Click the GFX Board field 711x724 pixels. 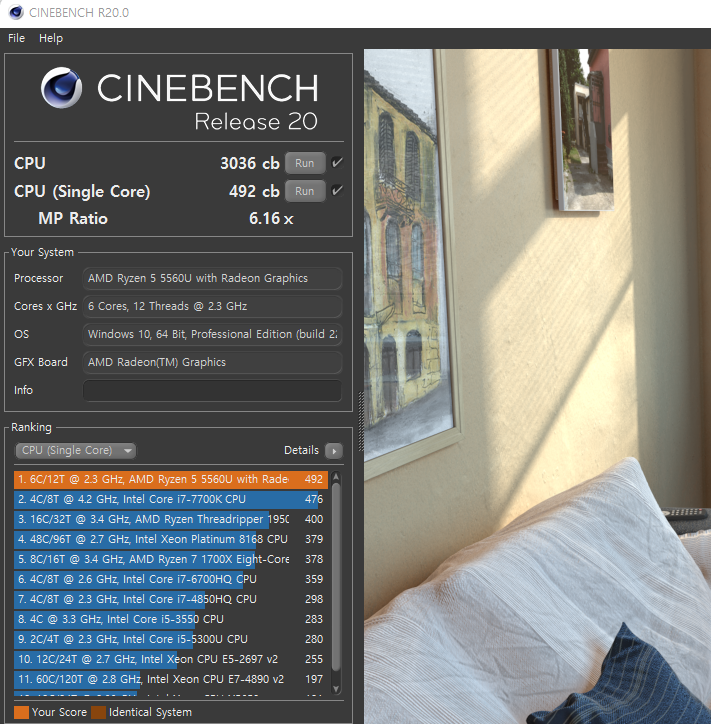click(x=212, y=362)
